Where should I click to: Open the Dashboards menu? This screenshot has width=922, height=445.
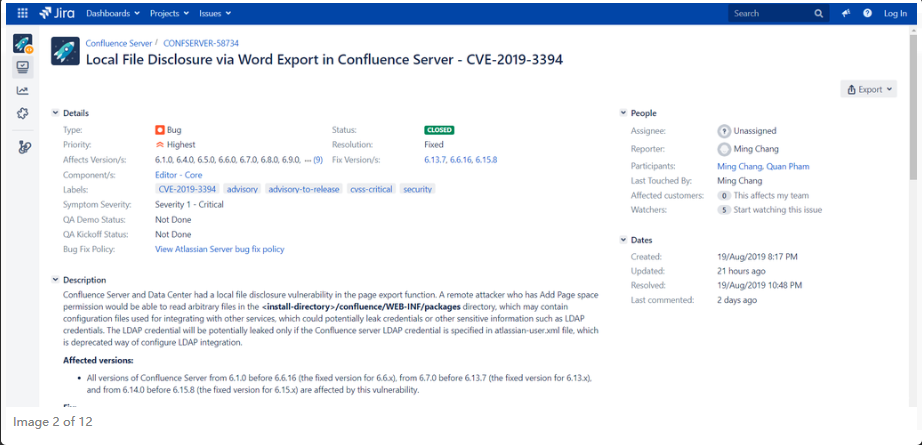(113, 13)
